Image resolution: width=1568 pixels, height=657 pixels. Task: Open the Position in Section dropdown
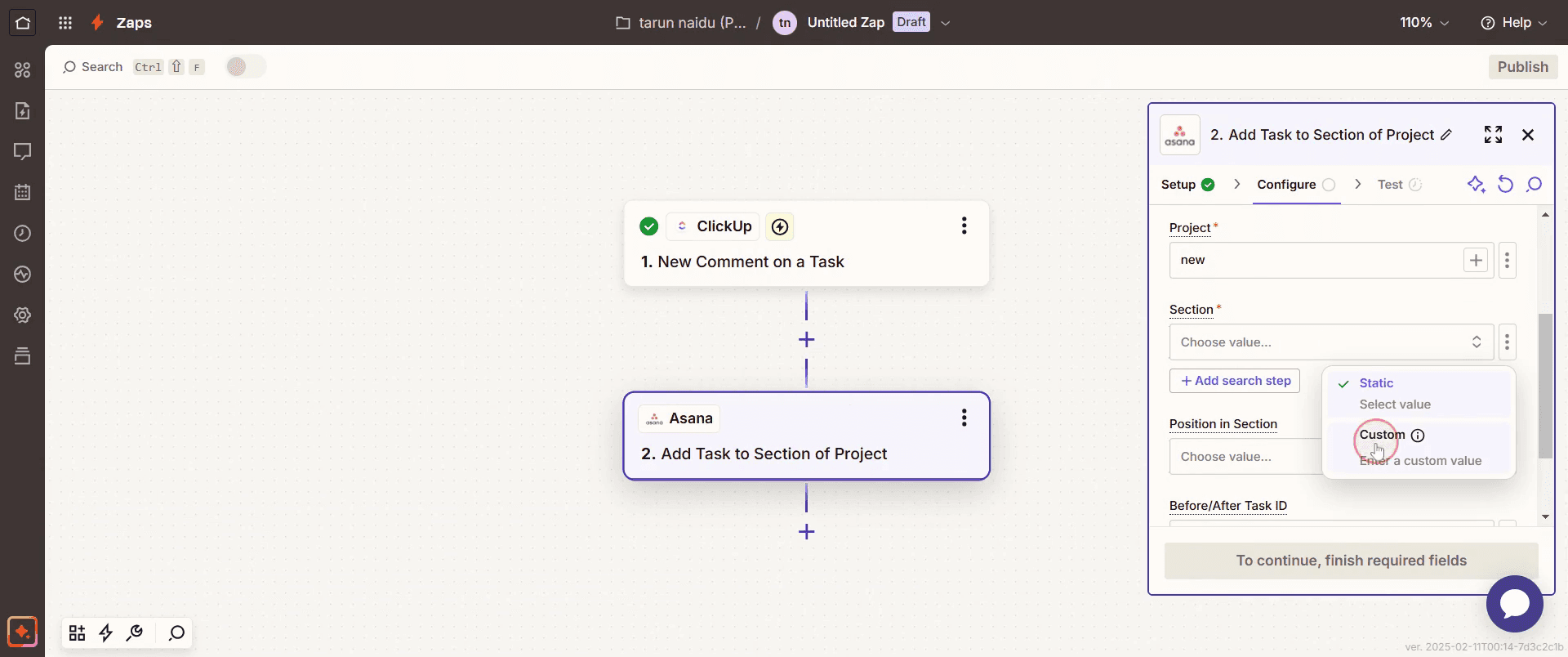pos(1245,457)
